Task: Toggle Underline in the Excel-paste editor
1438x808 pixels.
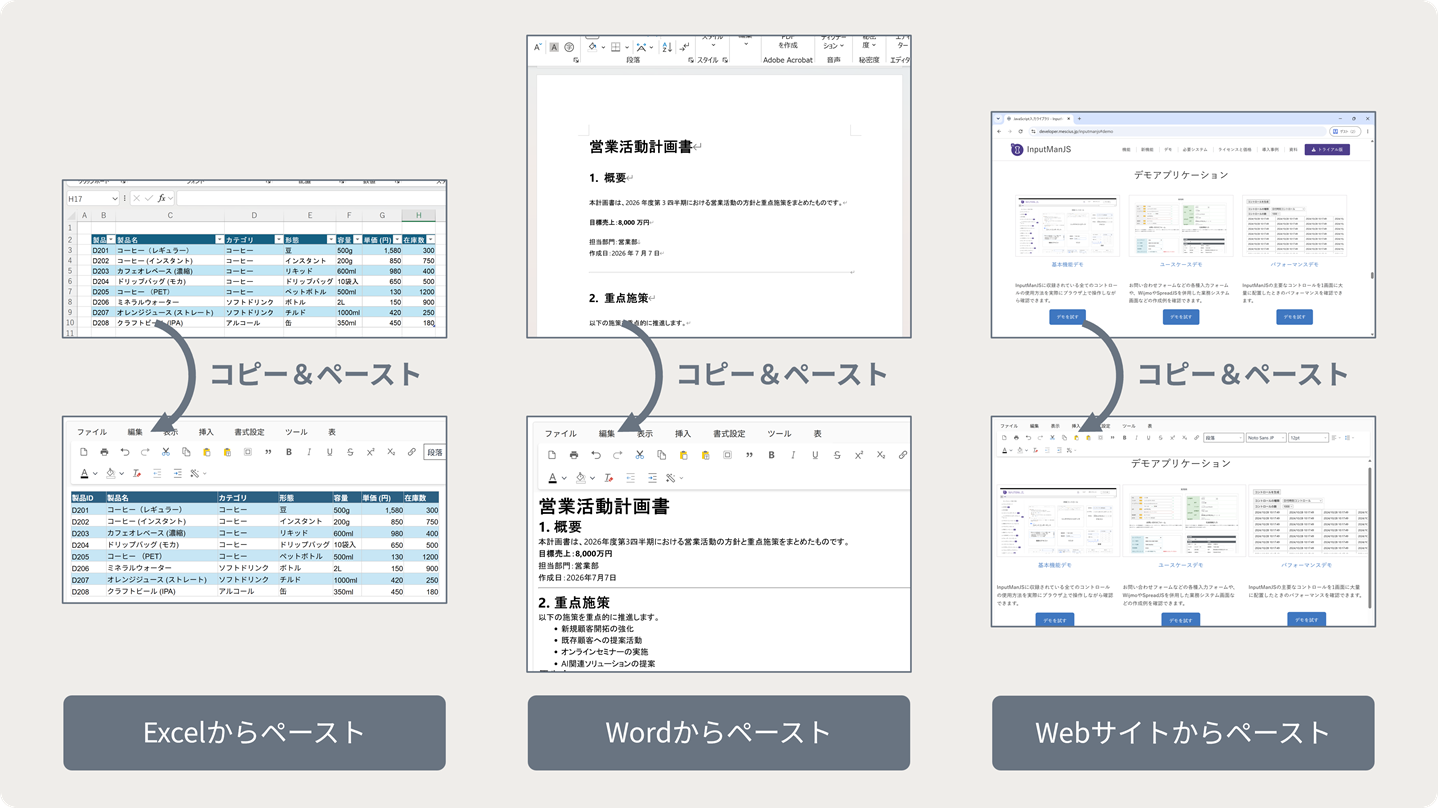Action: pyautogui.click(x=330, y=452)
